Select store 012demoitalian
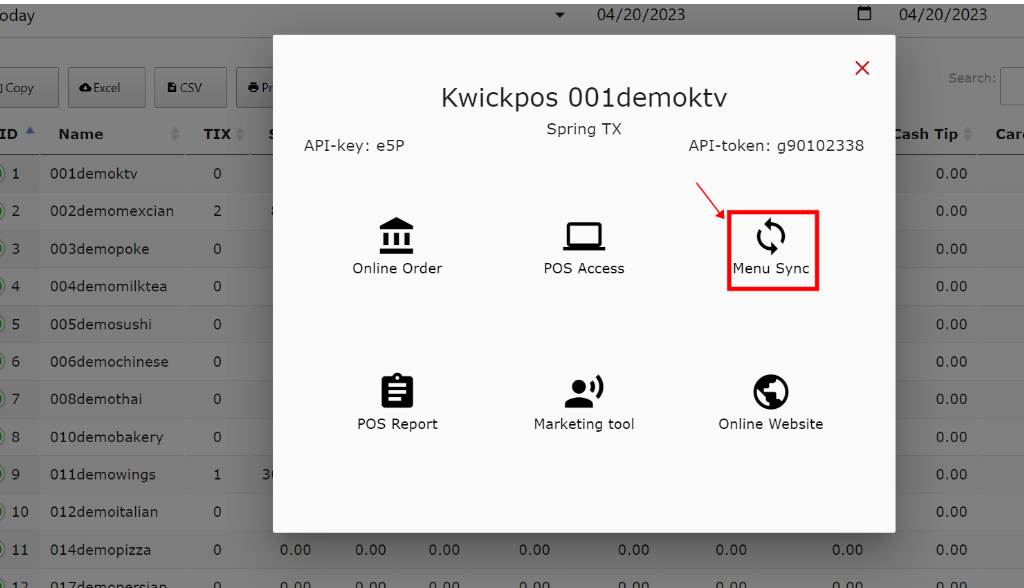 click(x=104, y=512)
